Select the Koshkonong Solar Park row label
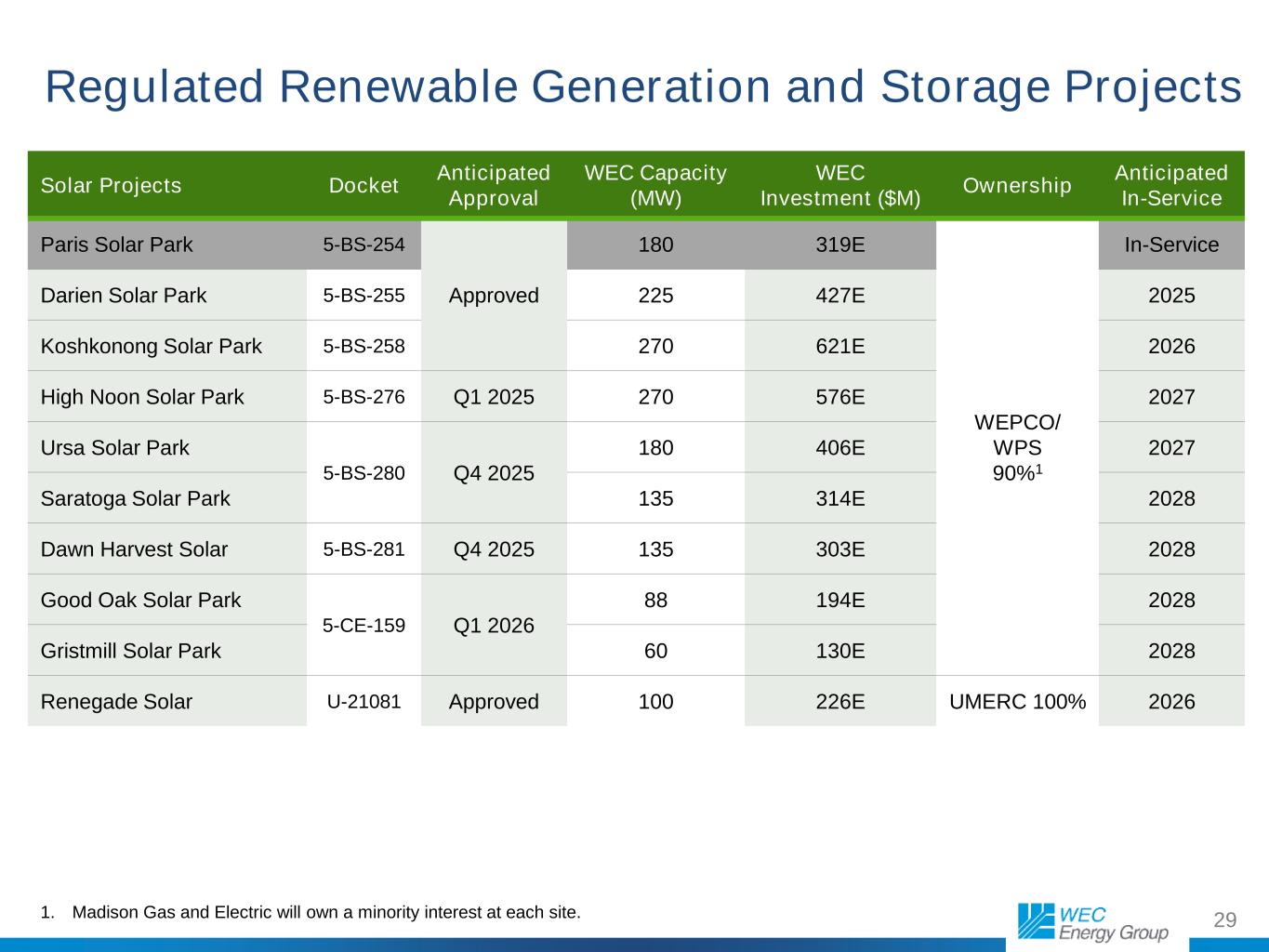The width and height of the screenshot is (1269, 952). click(x=152, y=346)
